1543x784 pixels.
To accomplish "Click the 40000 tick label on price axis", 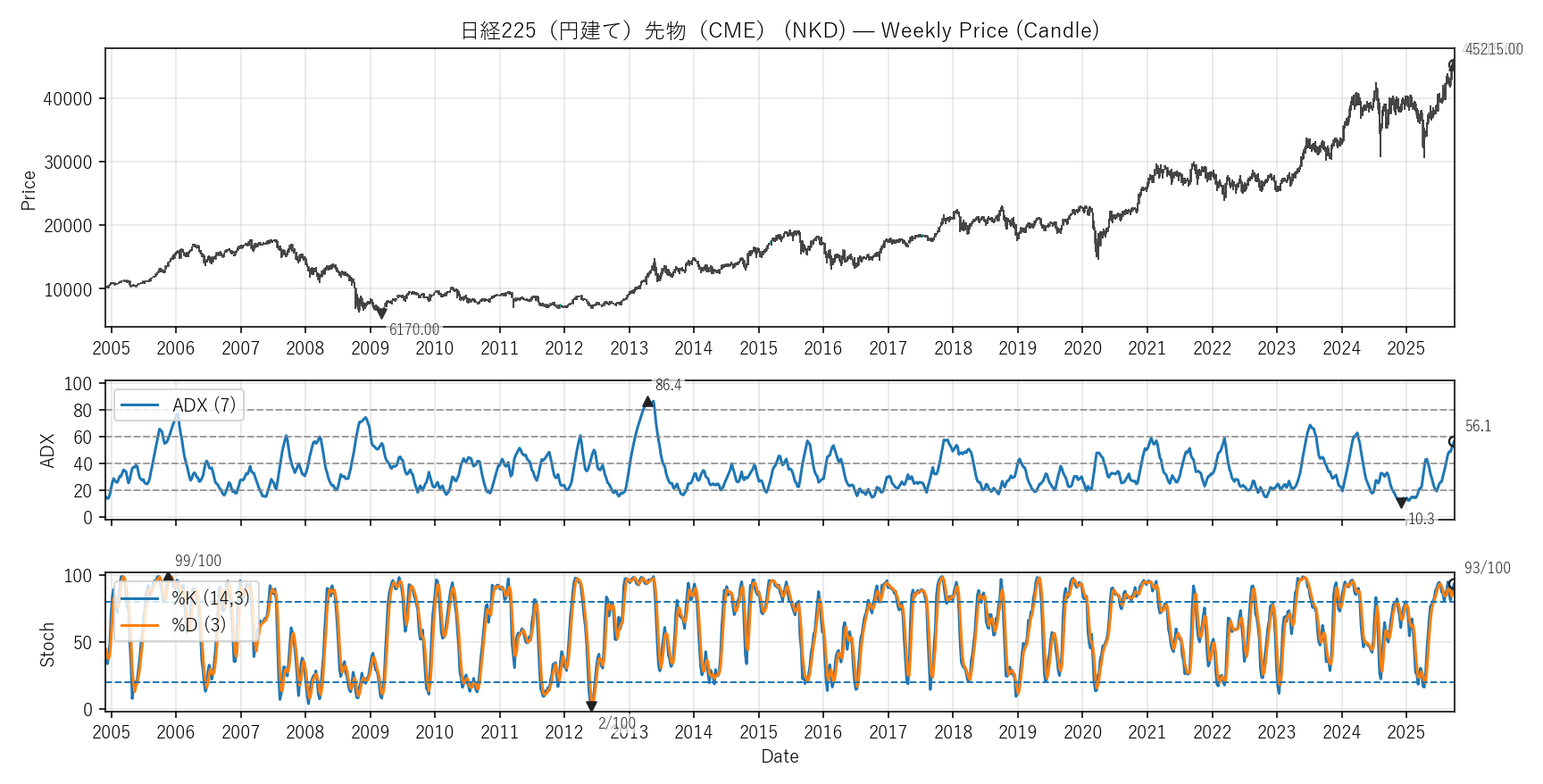I will point(68,99).
